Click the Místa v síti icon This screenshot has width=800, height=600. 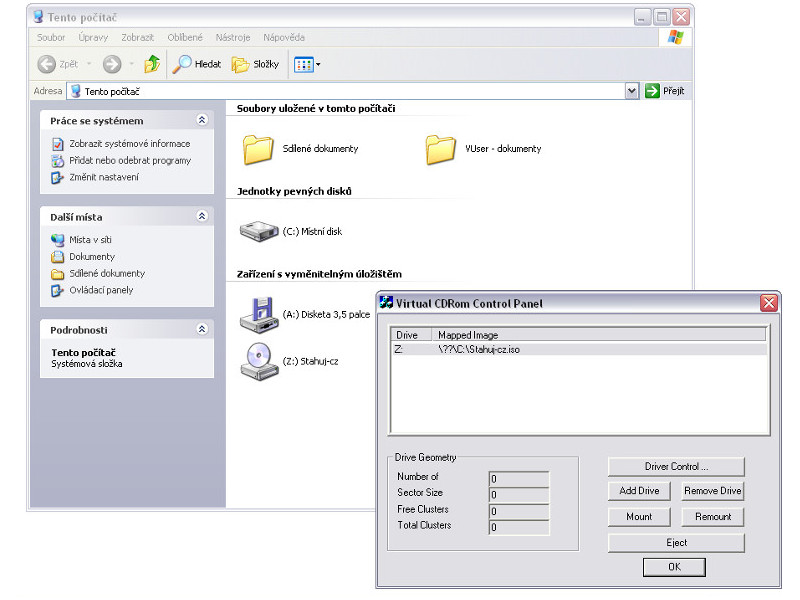tap(58, 240)
